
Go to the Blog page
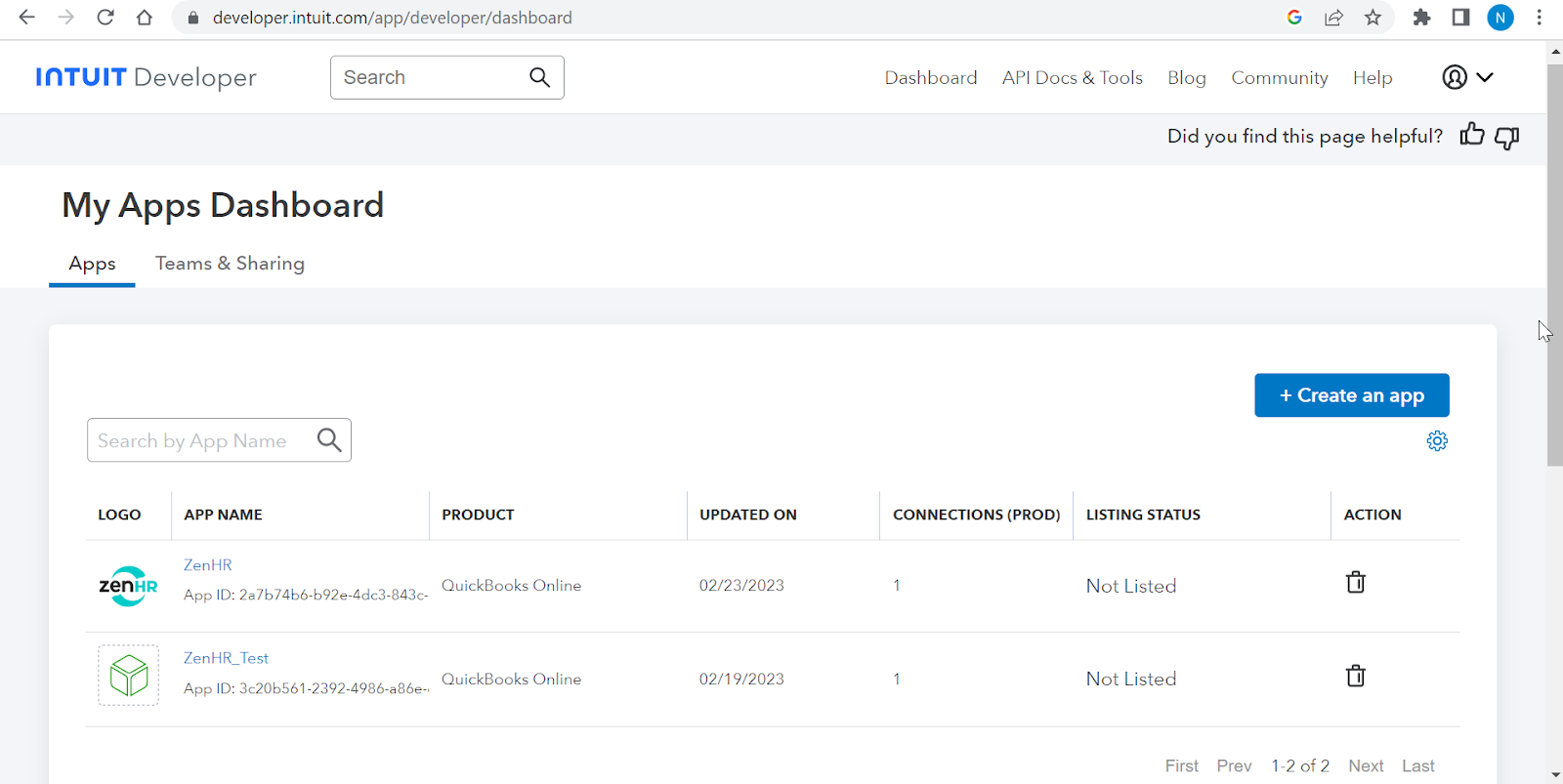click(x=1187, y=77)
